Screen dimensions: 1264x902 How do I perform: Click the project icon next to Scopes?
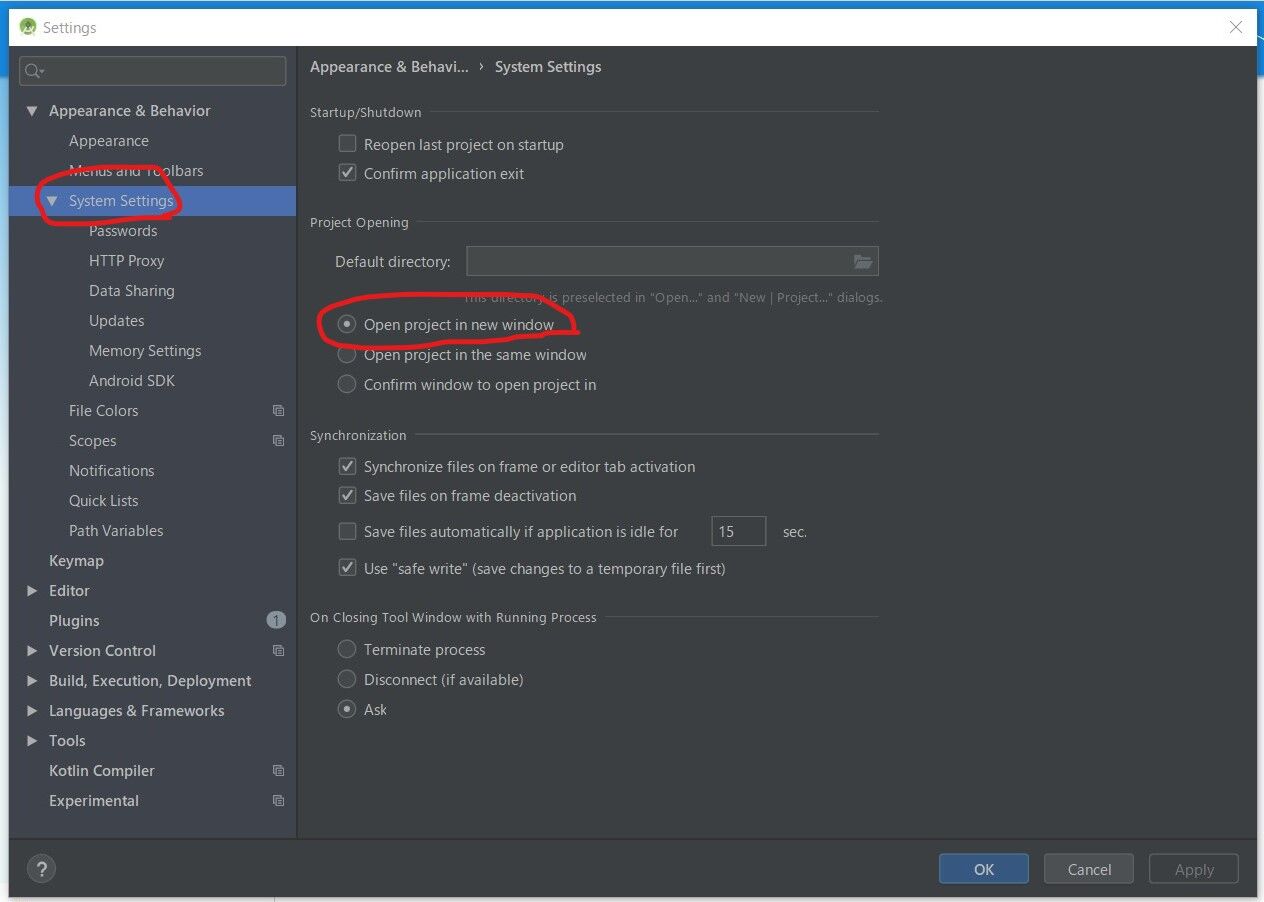pyautogui.click(x=277, y=440)
